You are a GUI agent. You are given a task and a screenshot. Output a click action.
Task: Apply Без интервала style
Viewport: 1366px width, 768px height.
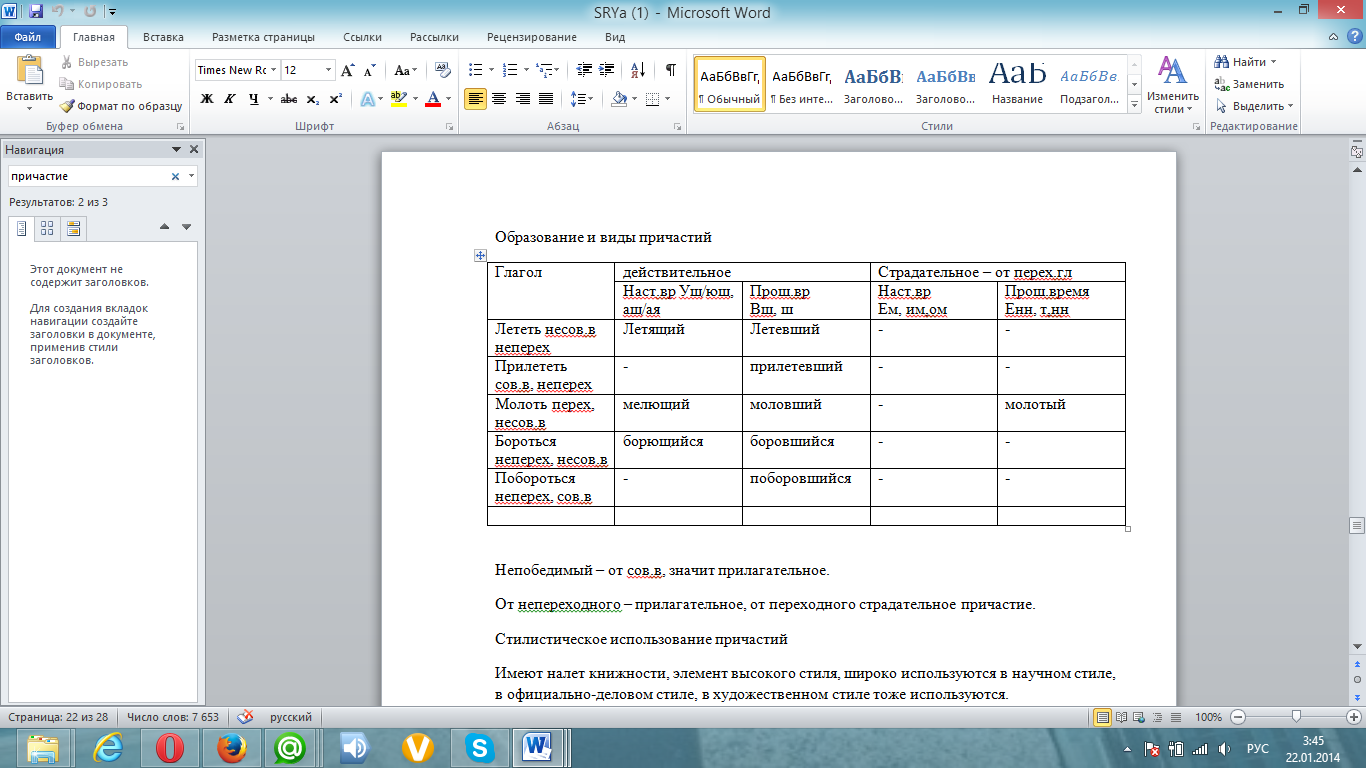tap(801, 84)
